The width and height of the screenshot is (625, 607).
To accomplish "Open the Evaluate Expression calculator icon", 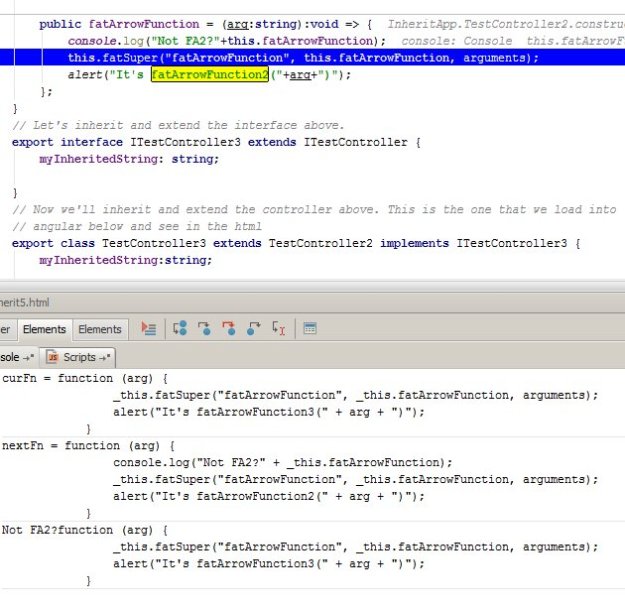I will (310, 328).
